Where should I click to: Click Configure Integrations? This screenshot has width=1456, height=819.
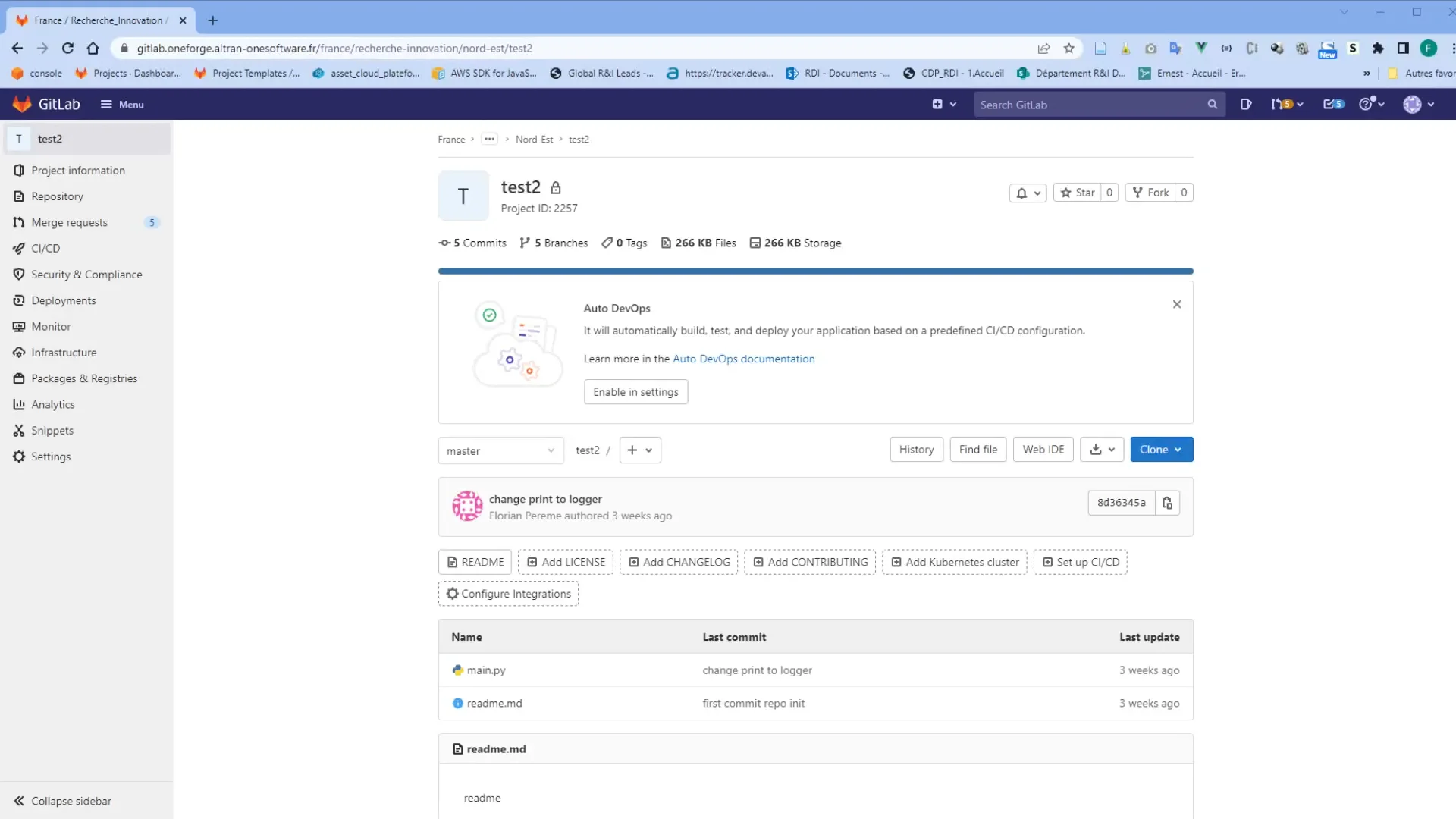508,594
